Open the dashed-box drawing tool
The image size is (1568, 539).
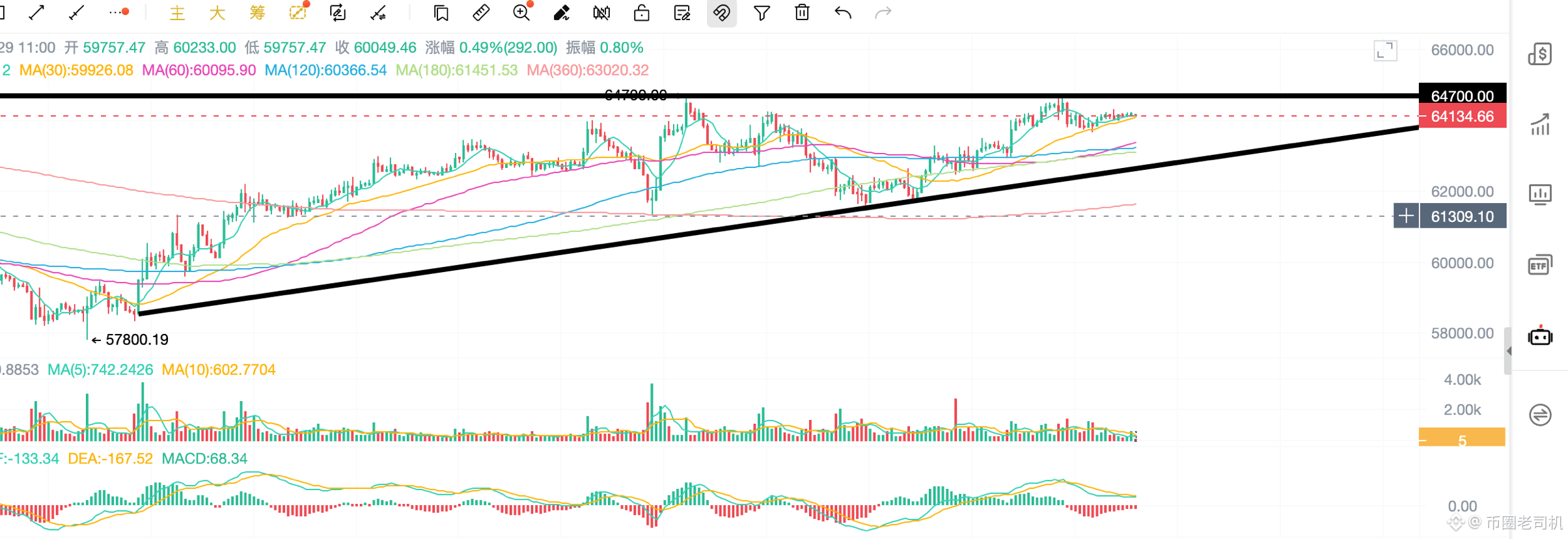tap(298, 12)
